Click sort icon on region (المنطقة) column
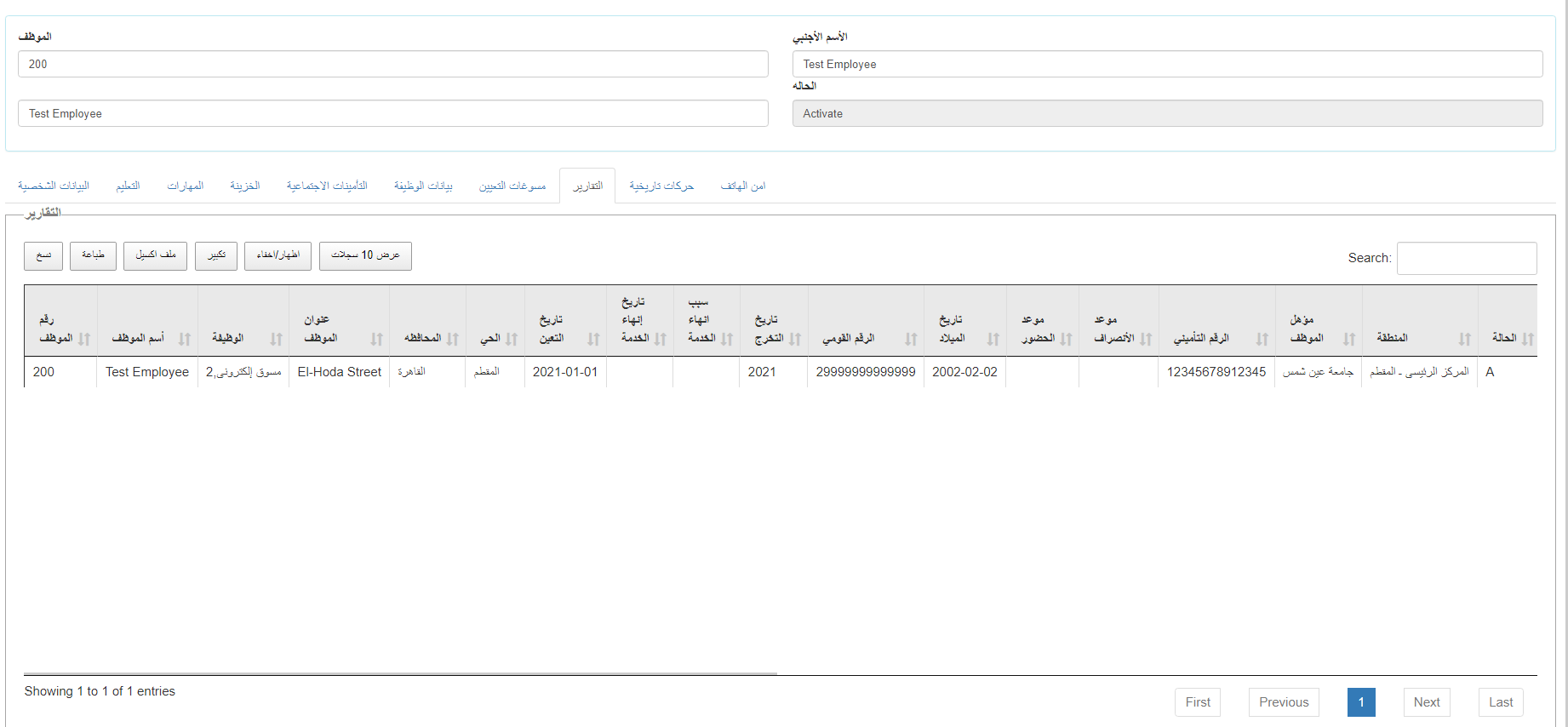Screen dimensions: 1568x727 [x=1464, y=339]
